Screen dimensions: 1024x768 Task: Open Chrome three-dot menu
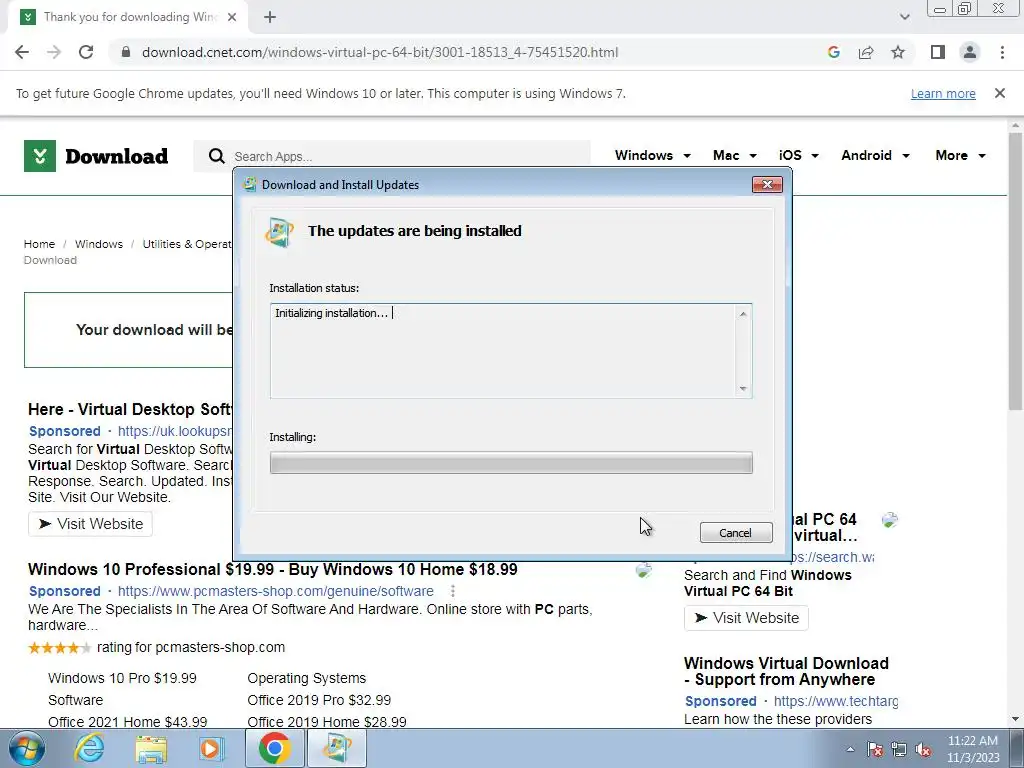(x=1002, y=52)
